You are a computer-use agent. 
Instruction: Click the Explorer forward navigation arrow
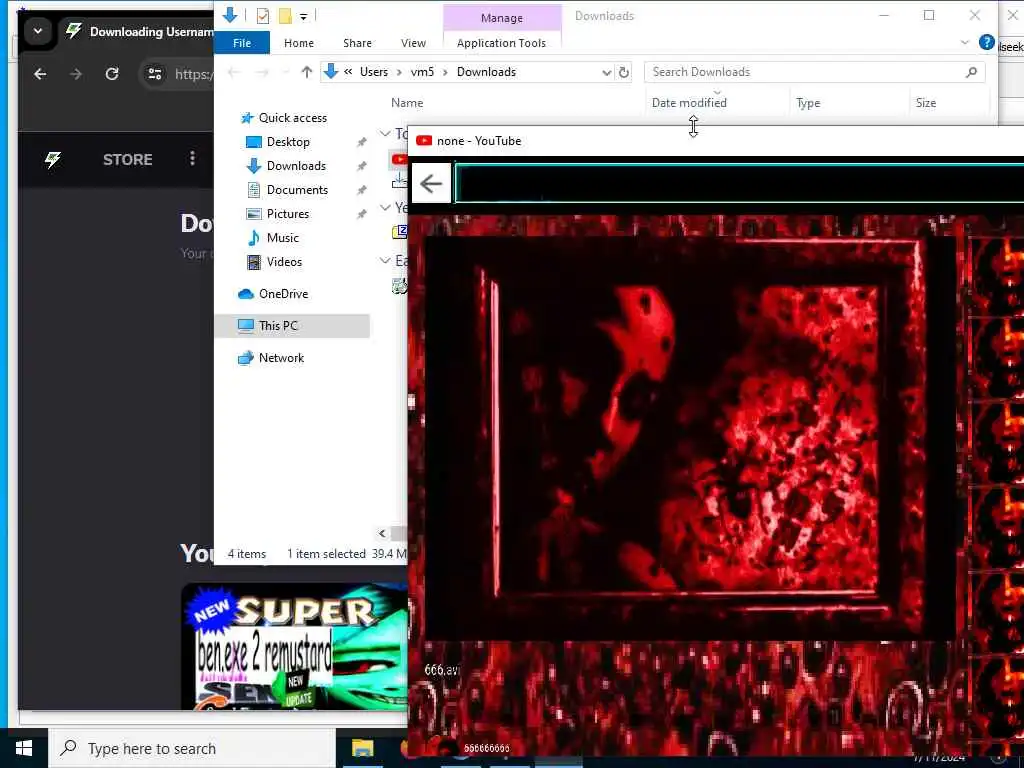(x=262, y=72)
